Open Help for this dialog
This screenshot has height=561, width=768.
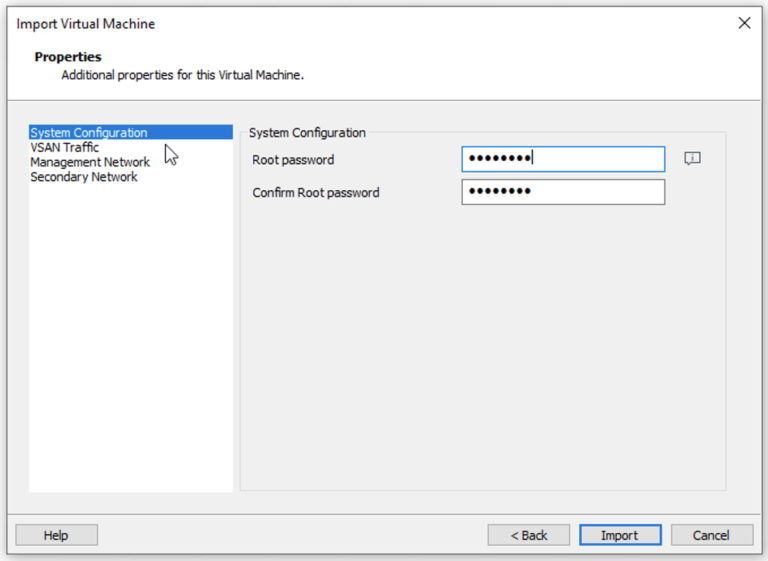click(x=56, y=535)
